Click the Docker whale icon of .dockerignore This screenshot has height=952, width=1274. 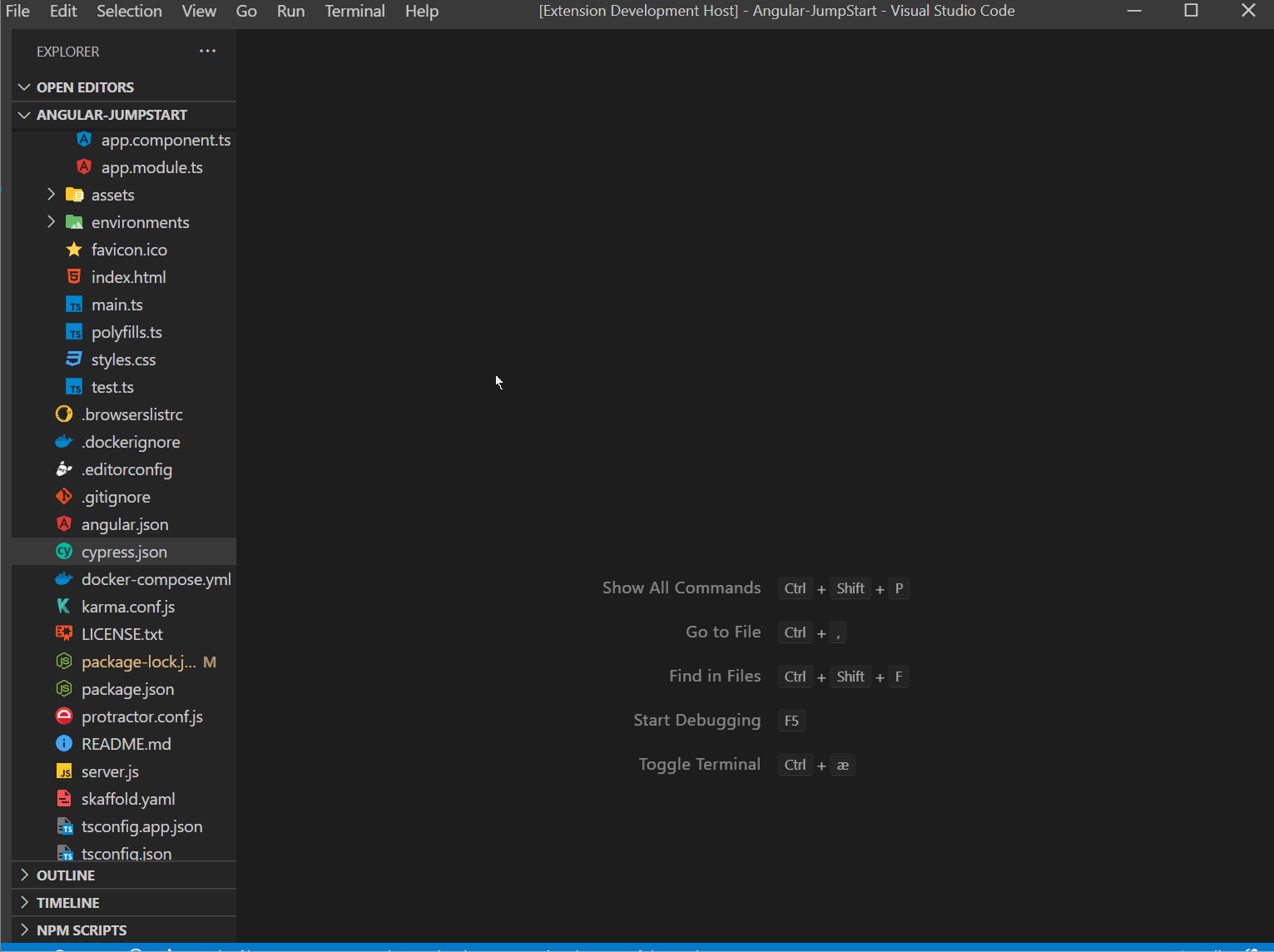tap(64, 441)
